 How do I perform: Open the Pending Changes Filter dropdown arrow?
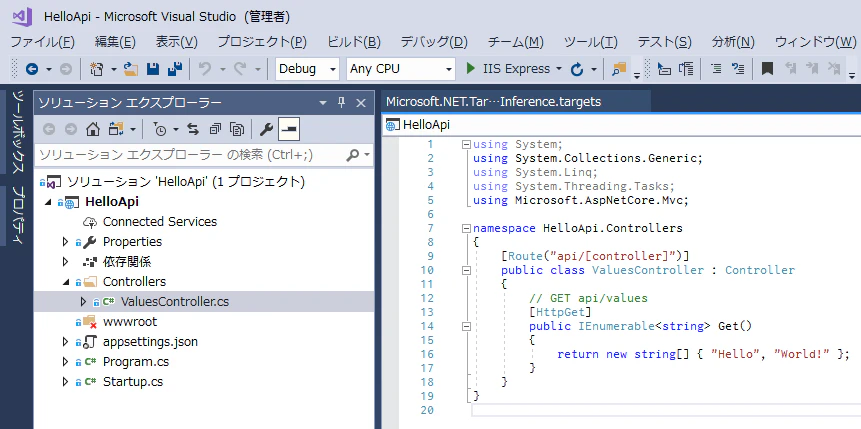click(176, 130)
